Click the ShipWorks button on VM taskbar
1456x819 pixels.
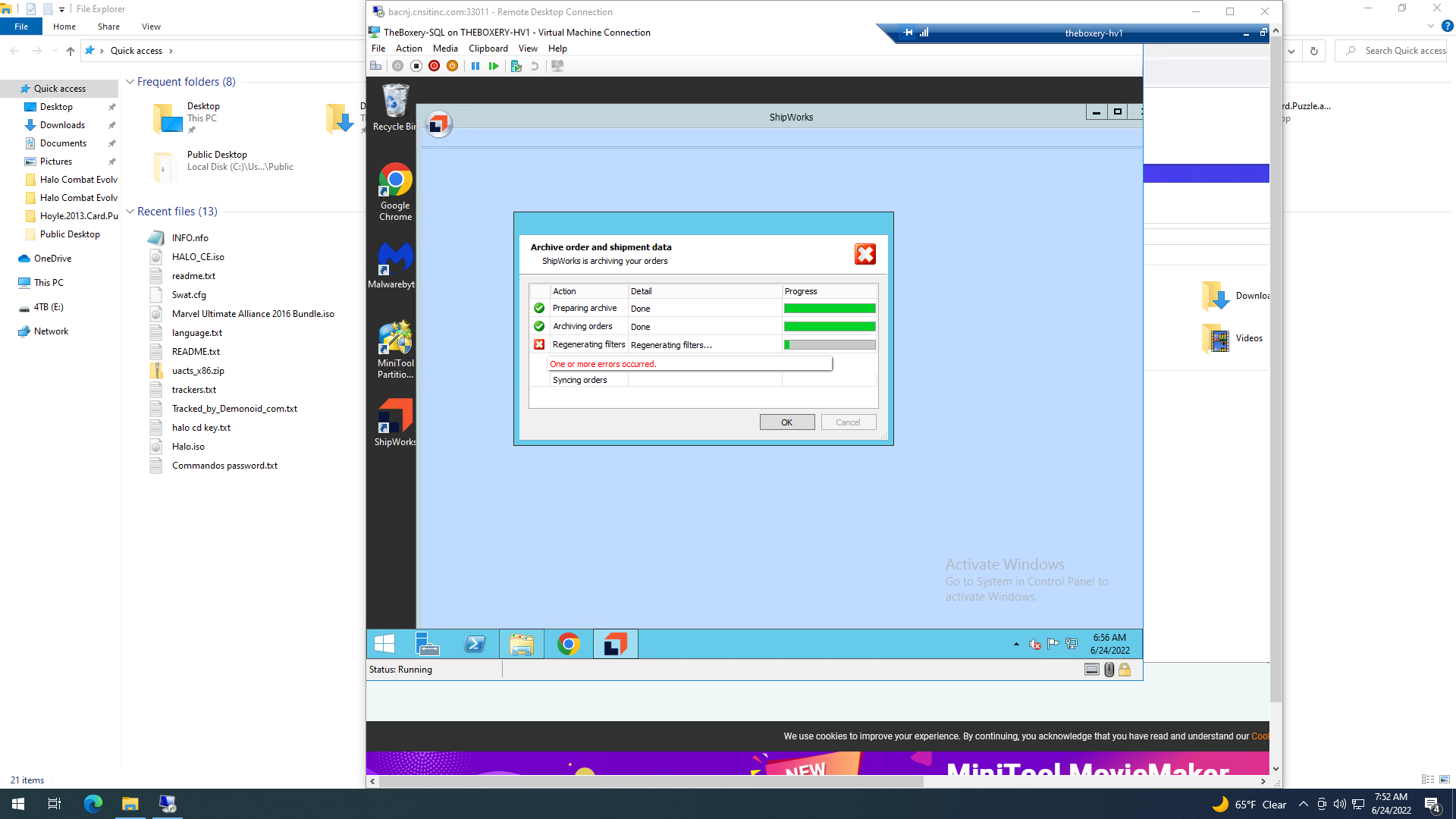click(615, 644)
